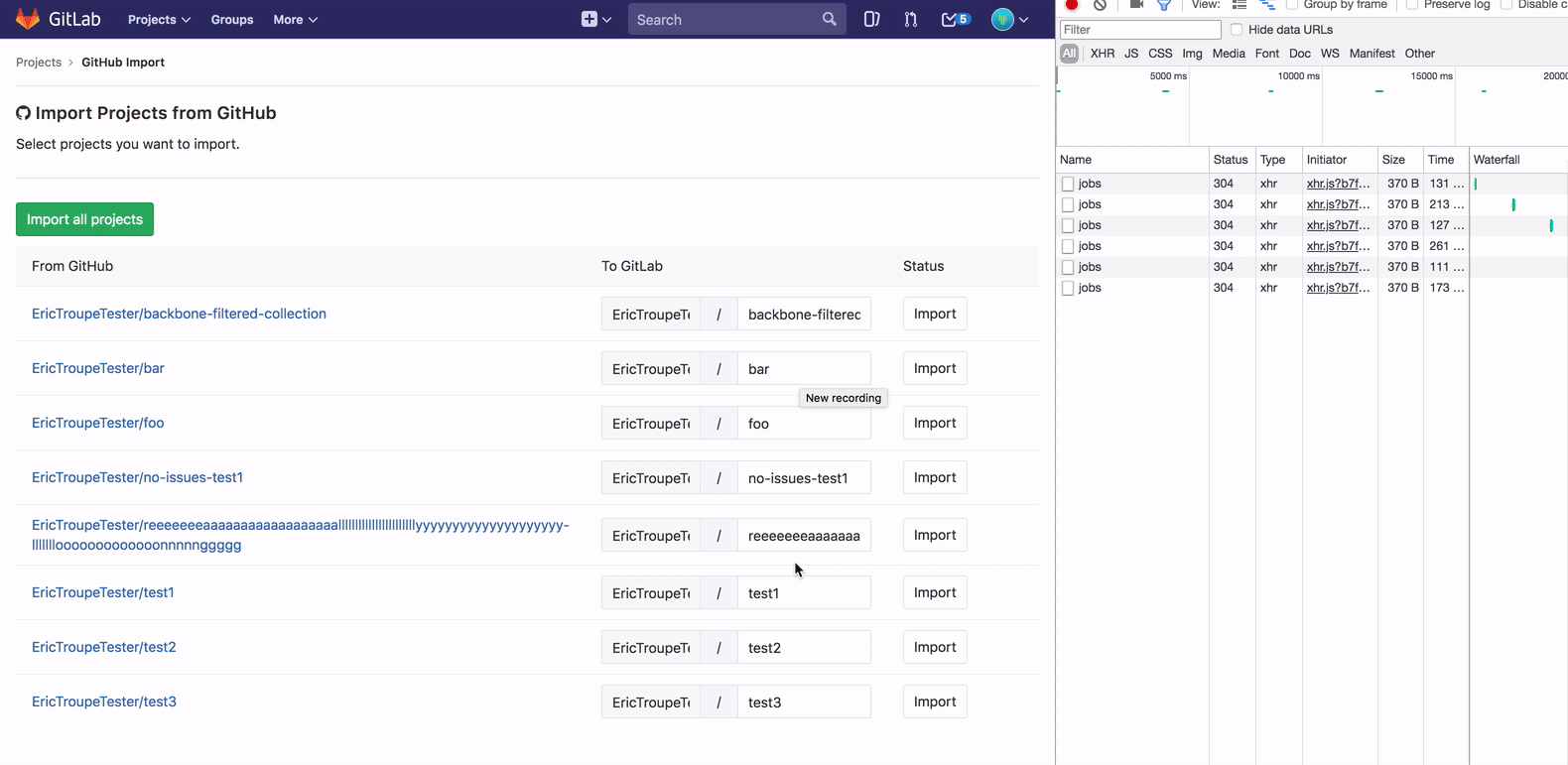Click the search magnifier icon
The image size is (1568, 765).
[829, 19]
